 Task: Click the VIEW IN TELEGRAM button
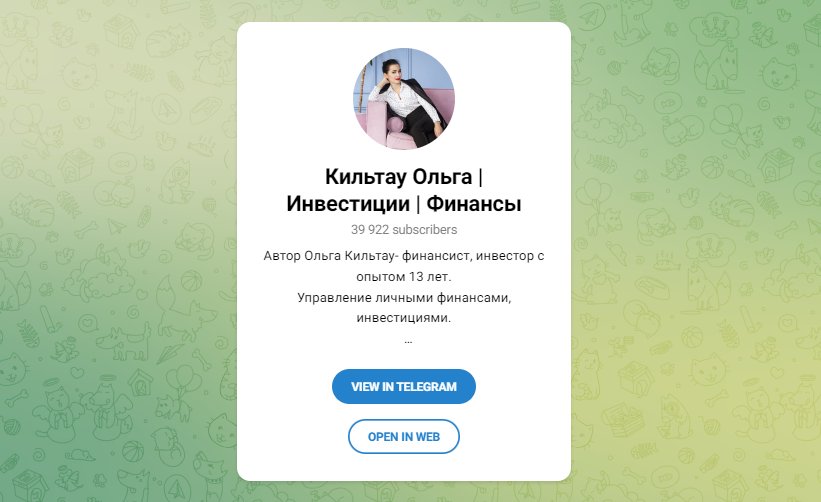pyautogui.click(x=404, y=386)
